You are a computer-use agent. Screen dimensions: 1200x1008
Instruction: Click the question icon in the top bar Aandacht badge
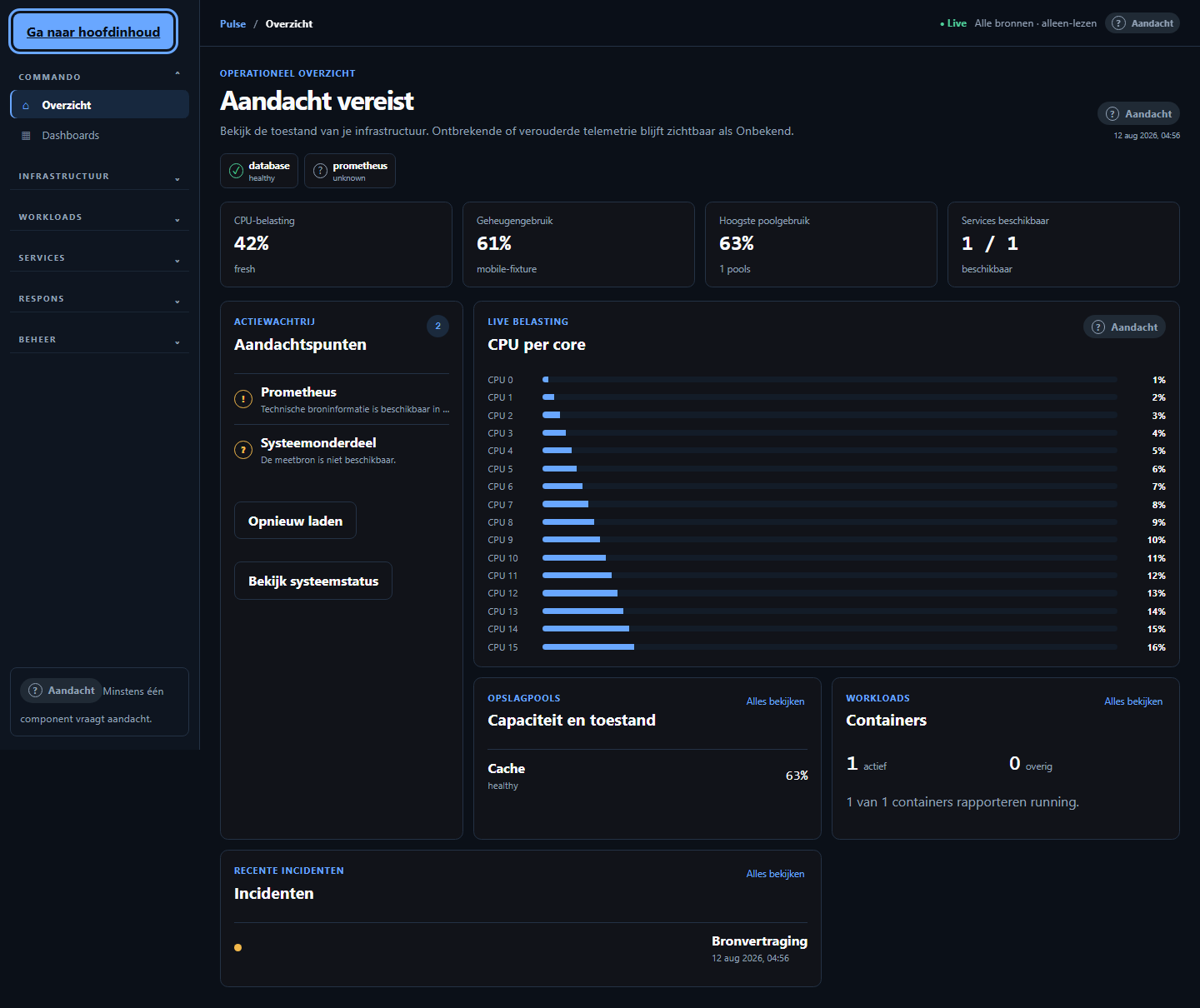1119,23
